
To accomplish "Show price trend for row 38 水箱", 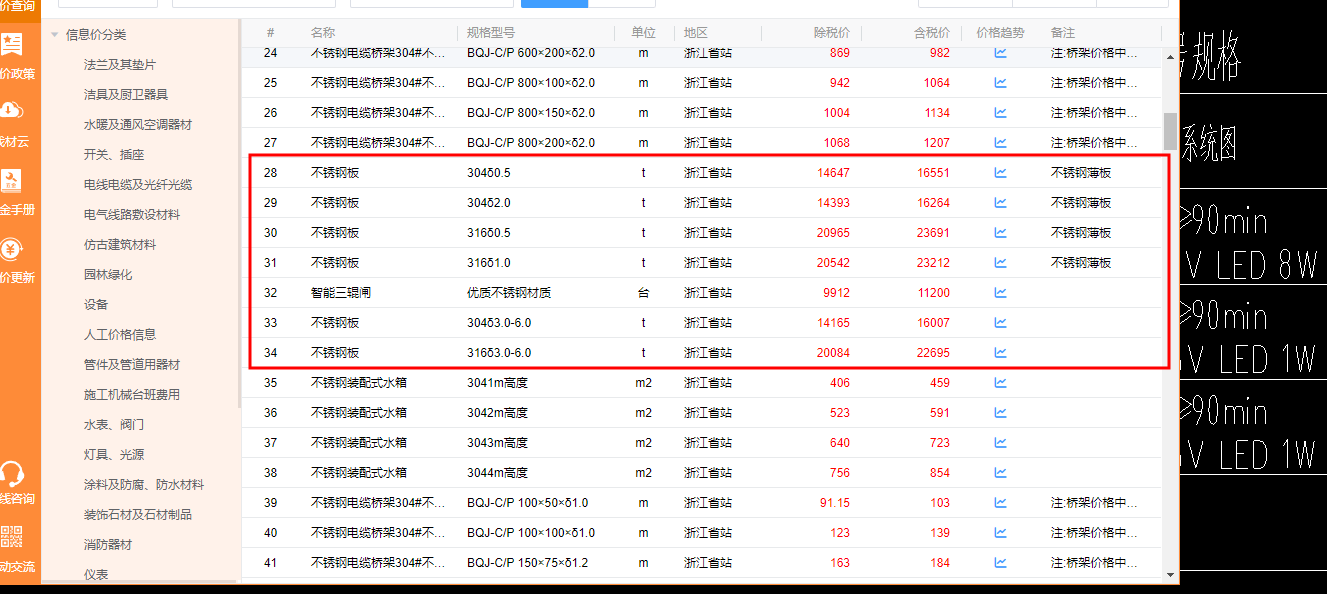I will [x=1000, y=473].
